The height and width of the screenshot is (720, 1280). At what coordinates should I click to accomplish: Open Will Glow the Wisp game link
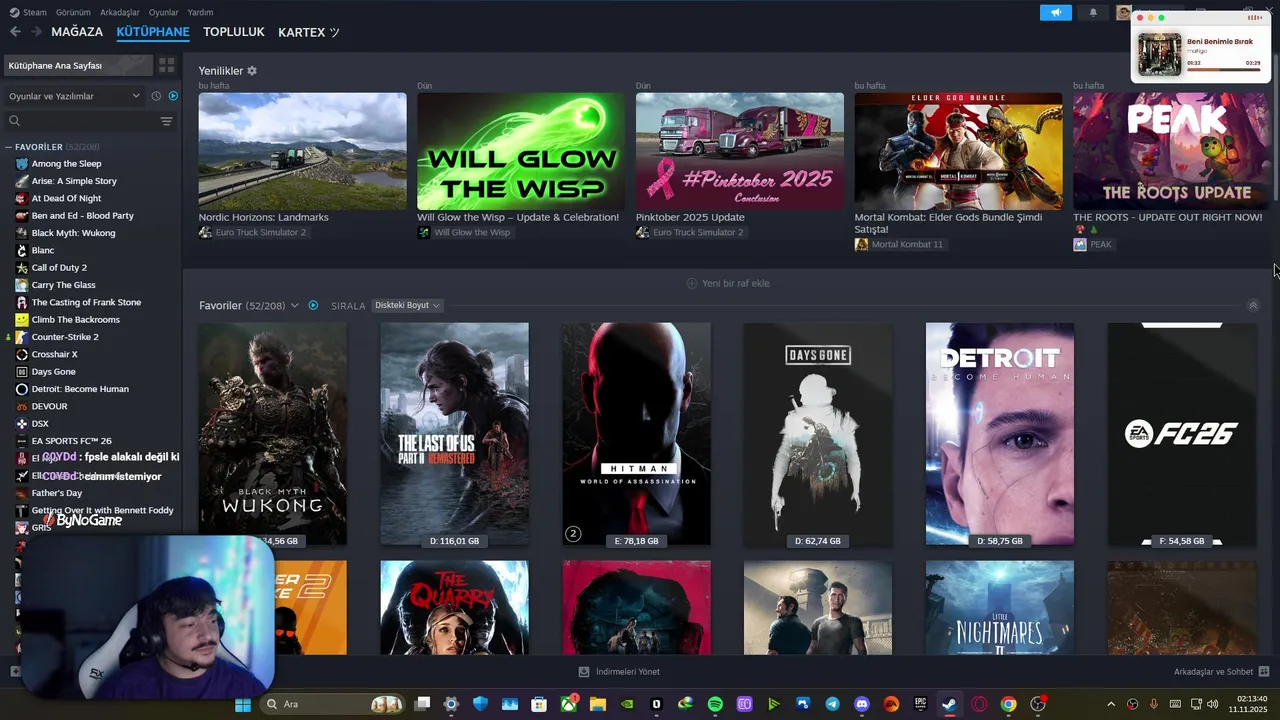[x=464, y=232]
